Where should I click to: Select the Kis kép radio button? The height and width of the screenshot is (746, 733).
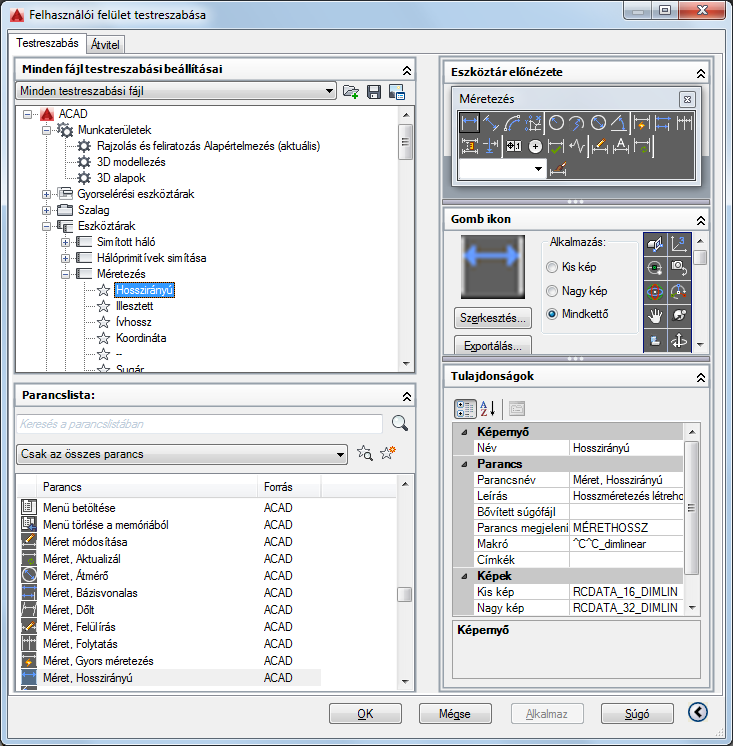click(x=552, y=267)
